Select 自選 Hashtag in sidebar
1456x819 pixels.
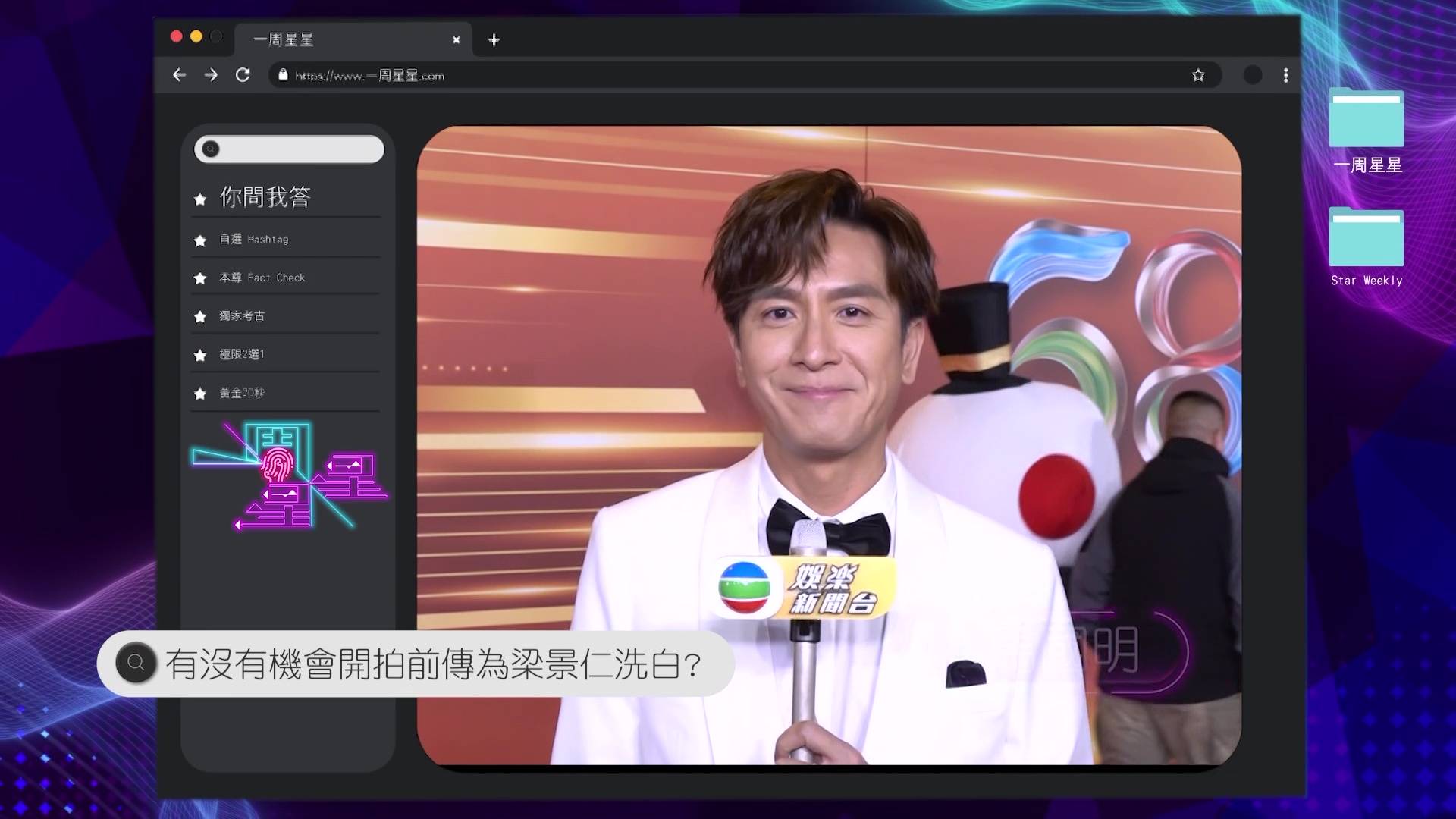253,240
